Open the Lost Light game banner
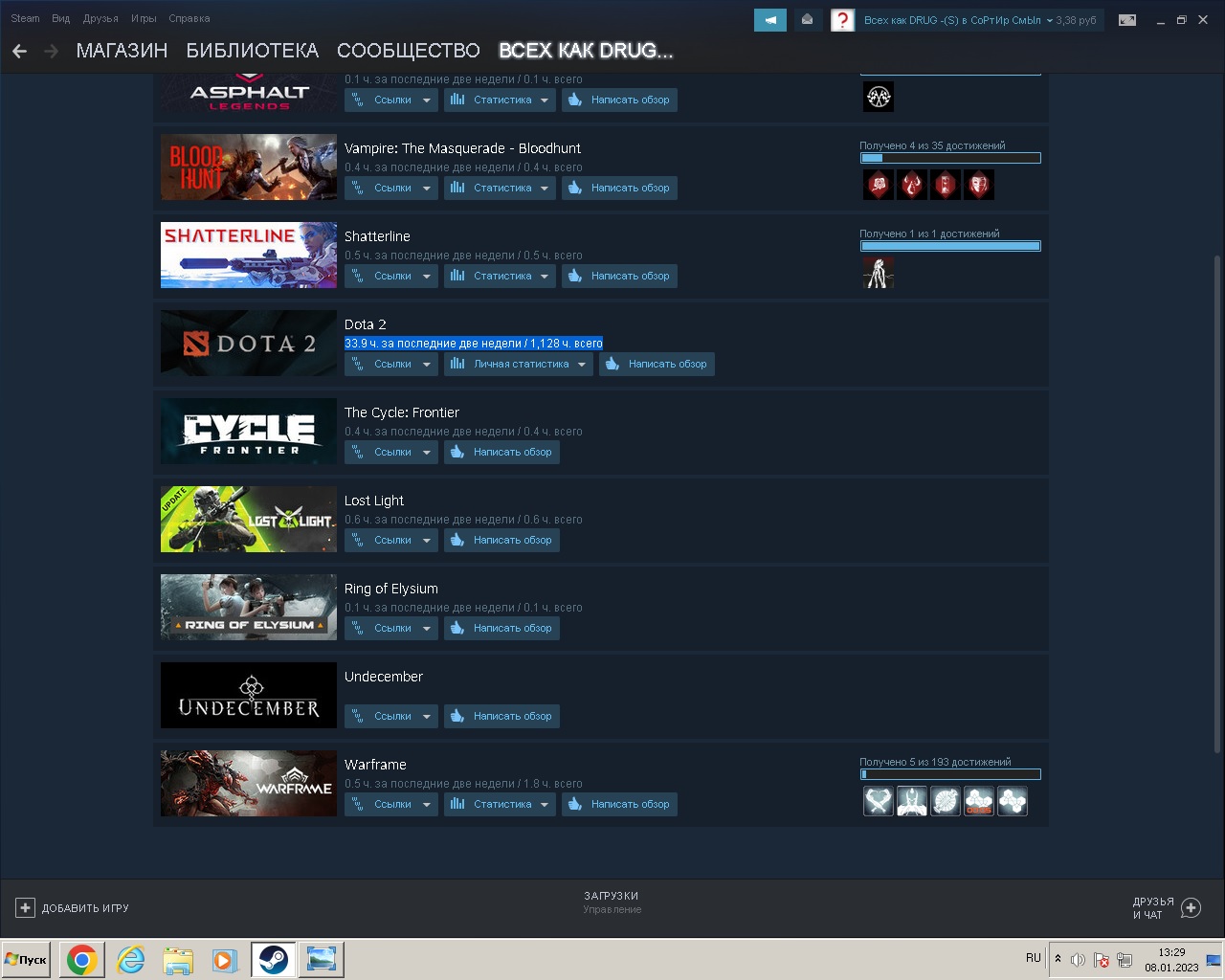Screen dimensions: 1225x980 (x=249, y=519)
